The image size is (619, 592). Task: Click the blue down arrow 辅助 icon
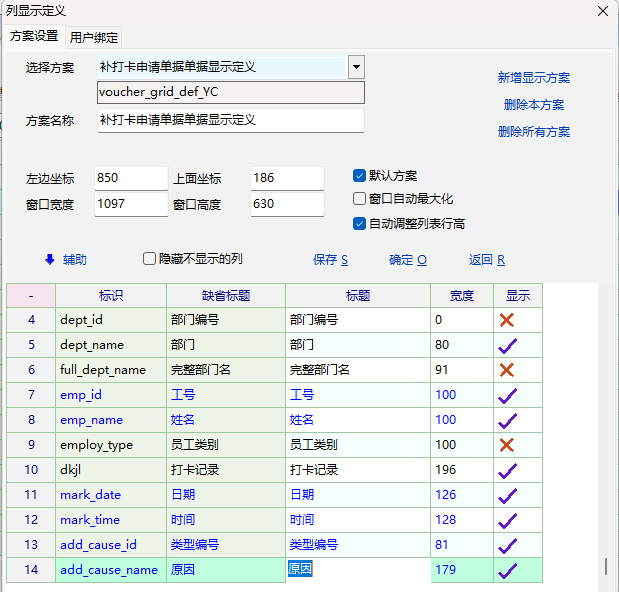[49, 259]
